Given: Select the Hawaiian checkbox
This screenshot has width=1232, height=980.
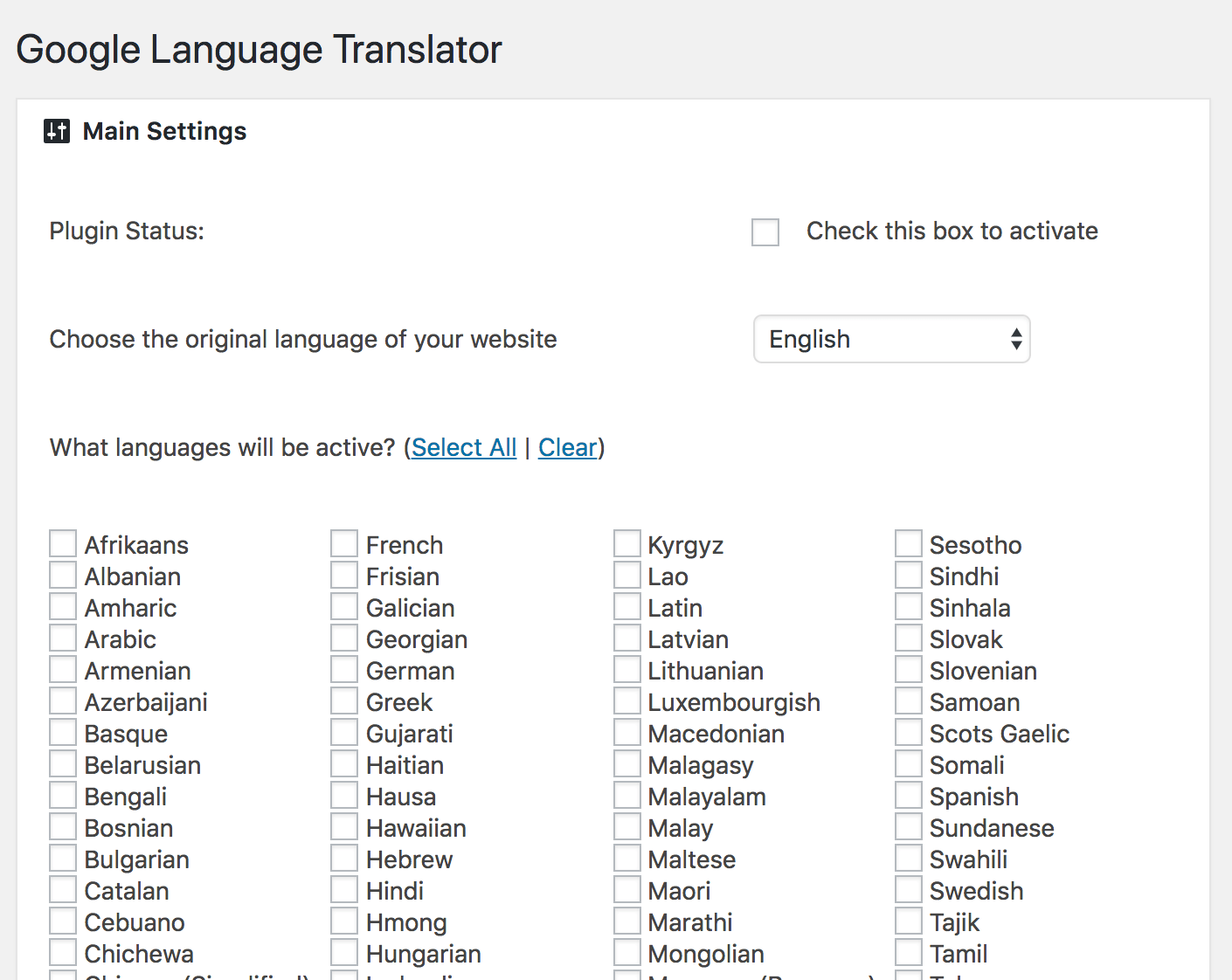Looking at the screenshot, I should tap(344, 826).
